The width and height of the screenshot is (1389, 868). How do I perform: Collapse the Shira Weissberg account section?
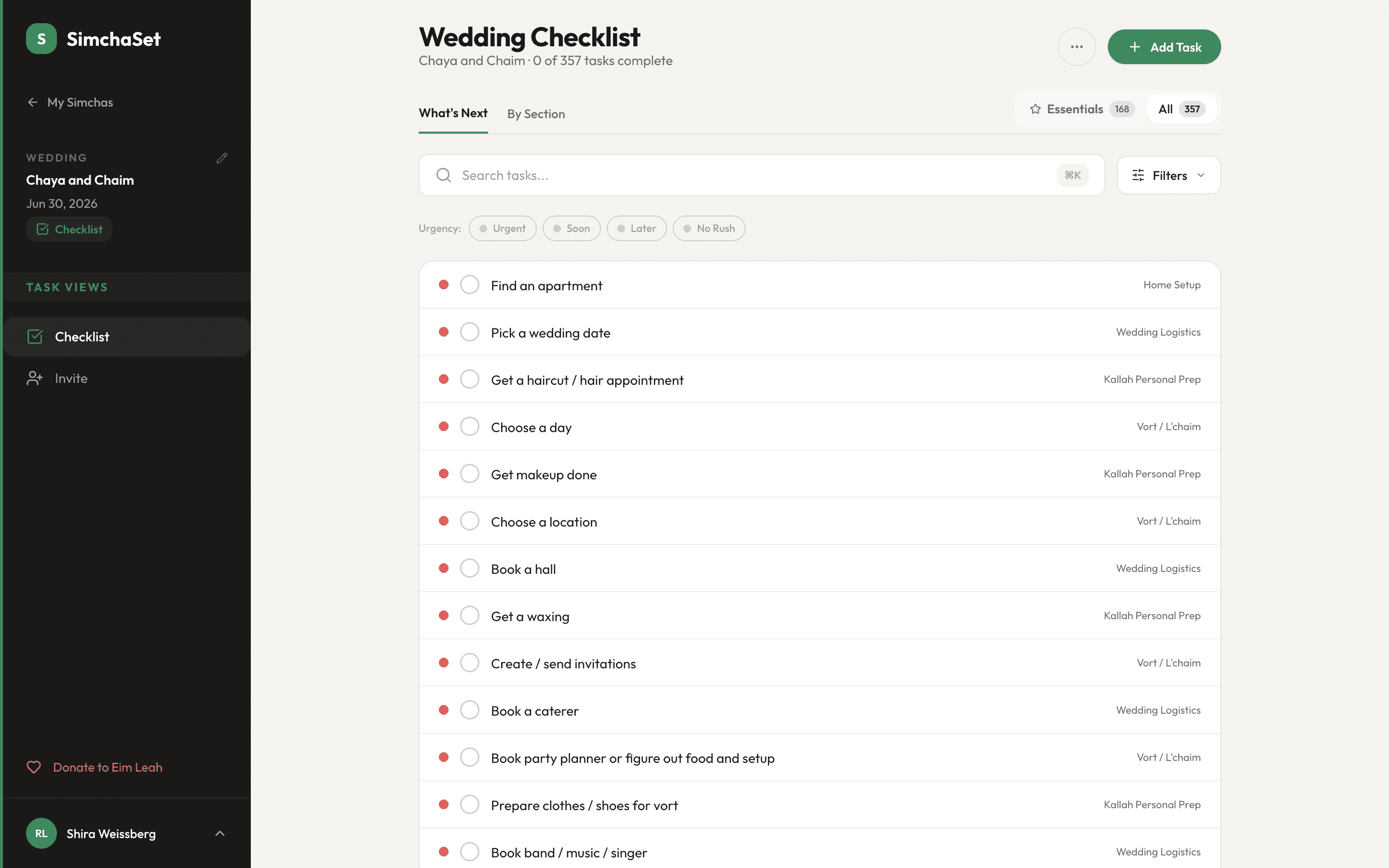pos(220,833)
